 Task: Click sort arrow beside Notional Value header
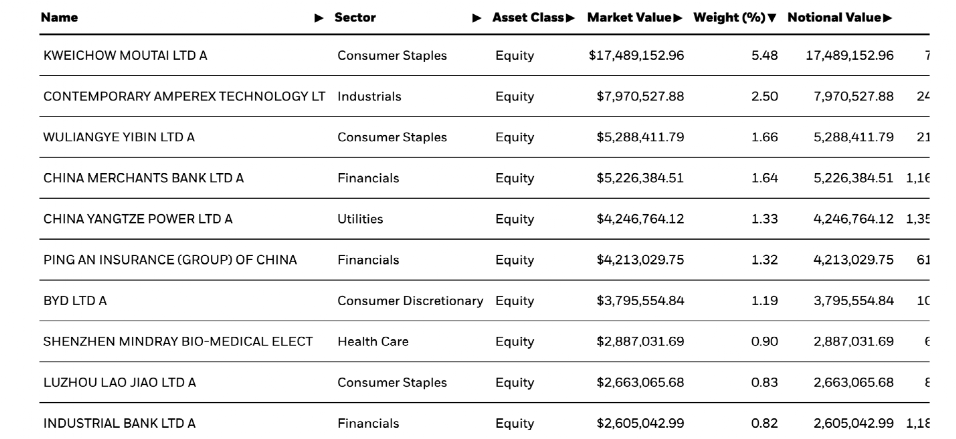click(x=887, y=18)
